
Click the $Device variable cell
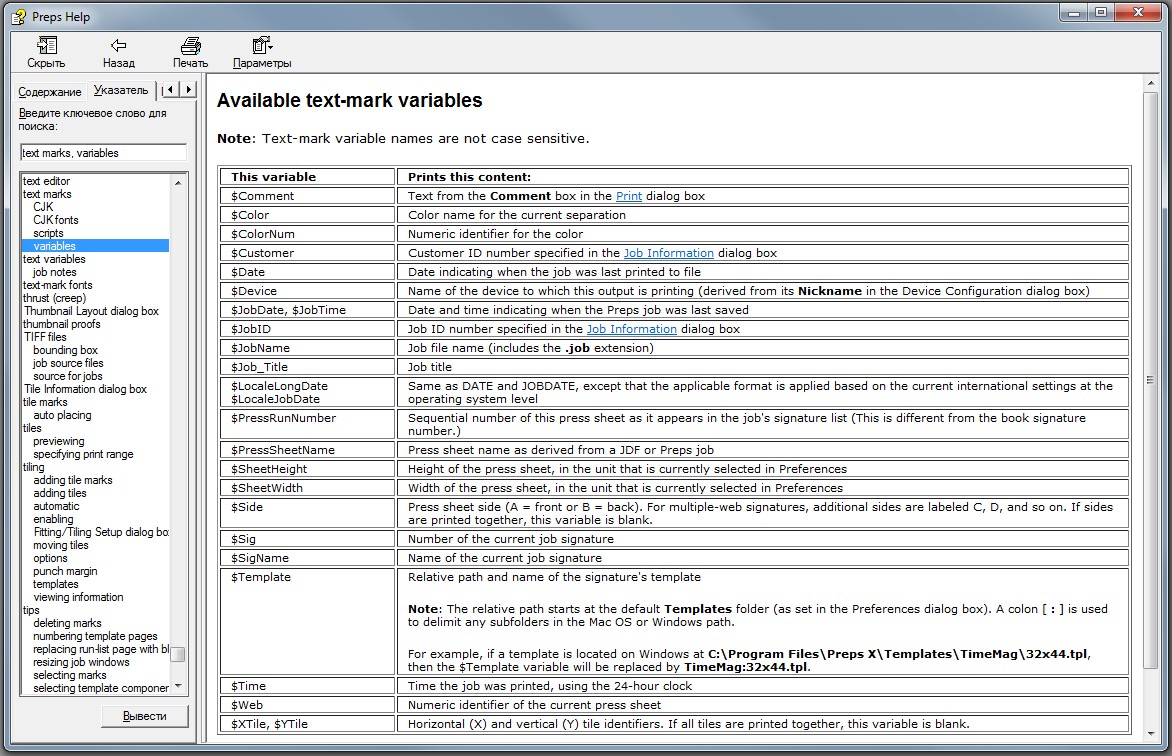click(307, 291)
